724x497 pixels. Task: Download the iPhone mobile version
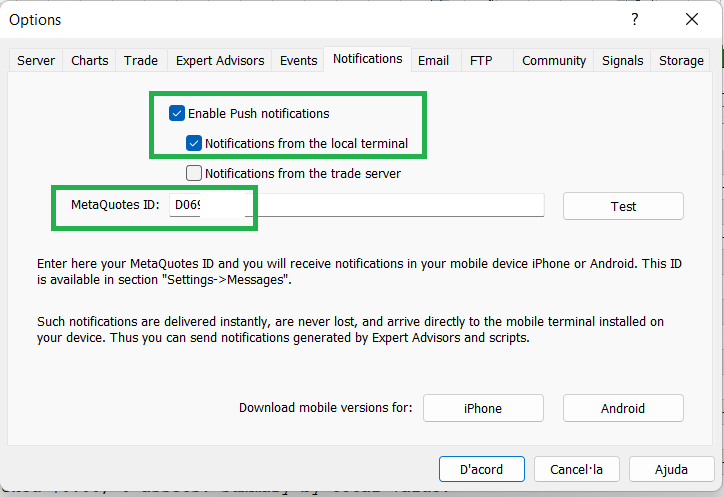[483, 408]
